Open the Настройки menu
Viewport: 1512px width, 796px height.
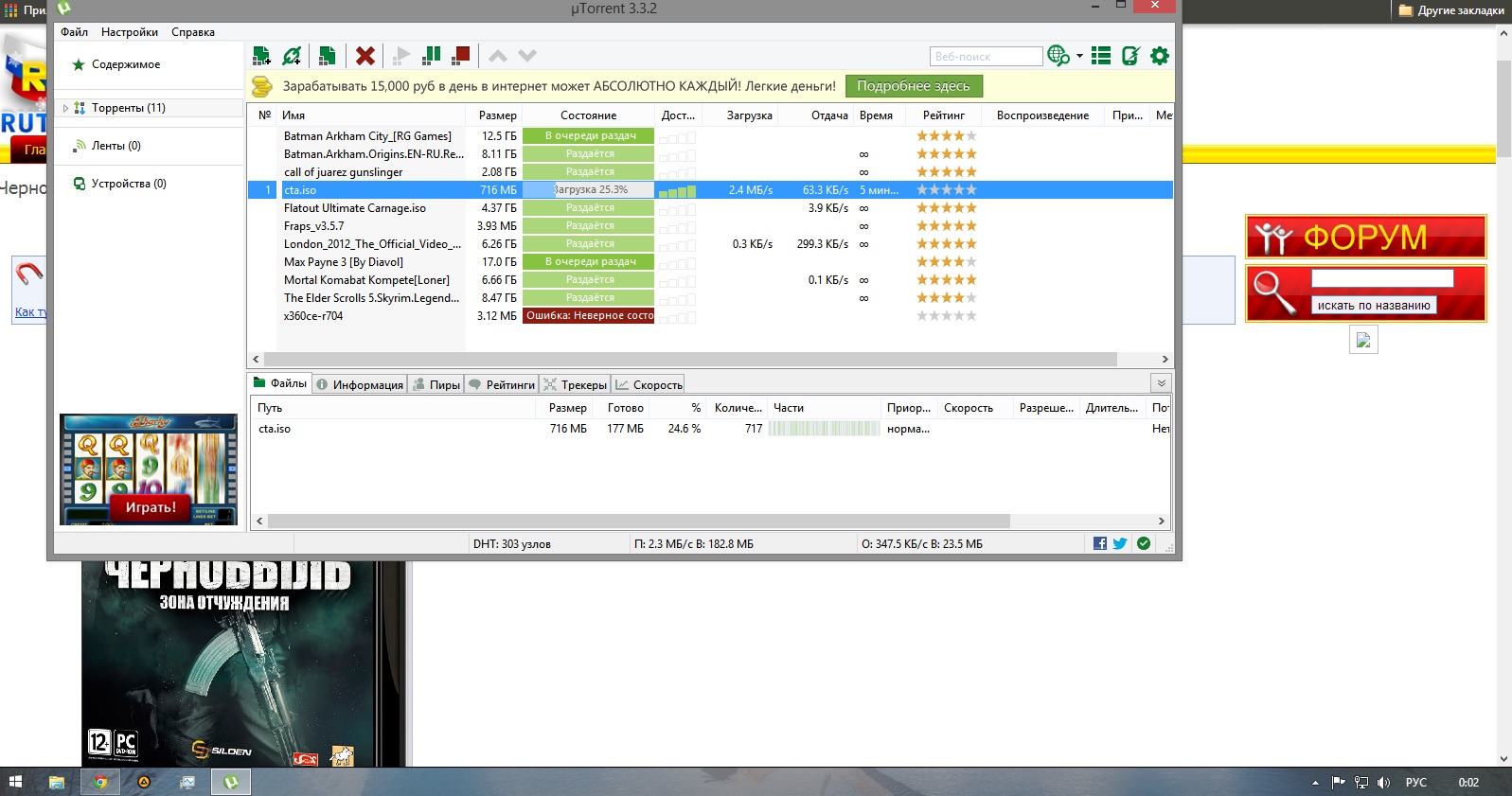click(x=130, y=32)
